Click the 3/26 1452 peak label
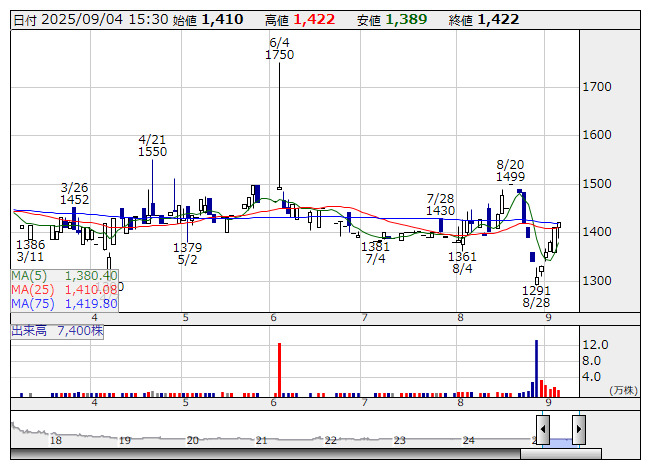Image resolution: width=653 pixels, height=470 pixels. click(74, 193)
